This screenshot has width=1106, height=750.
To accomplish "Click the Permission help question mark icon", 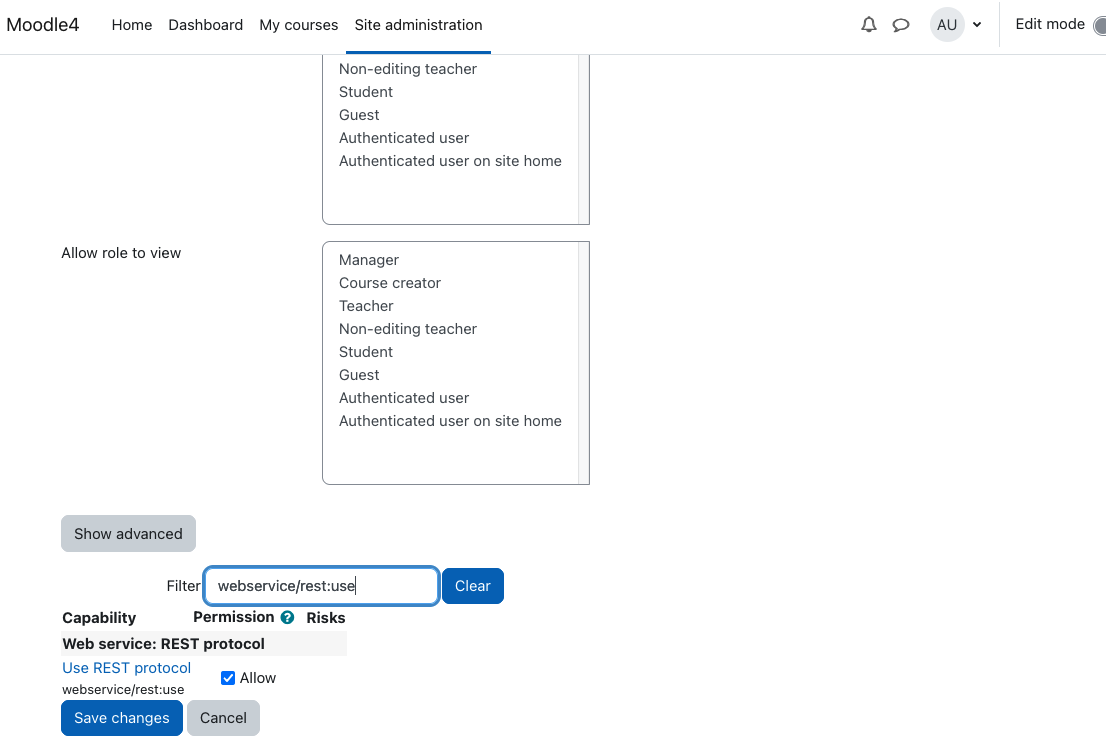I will (287, 617).
